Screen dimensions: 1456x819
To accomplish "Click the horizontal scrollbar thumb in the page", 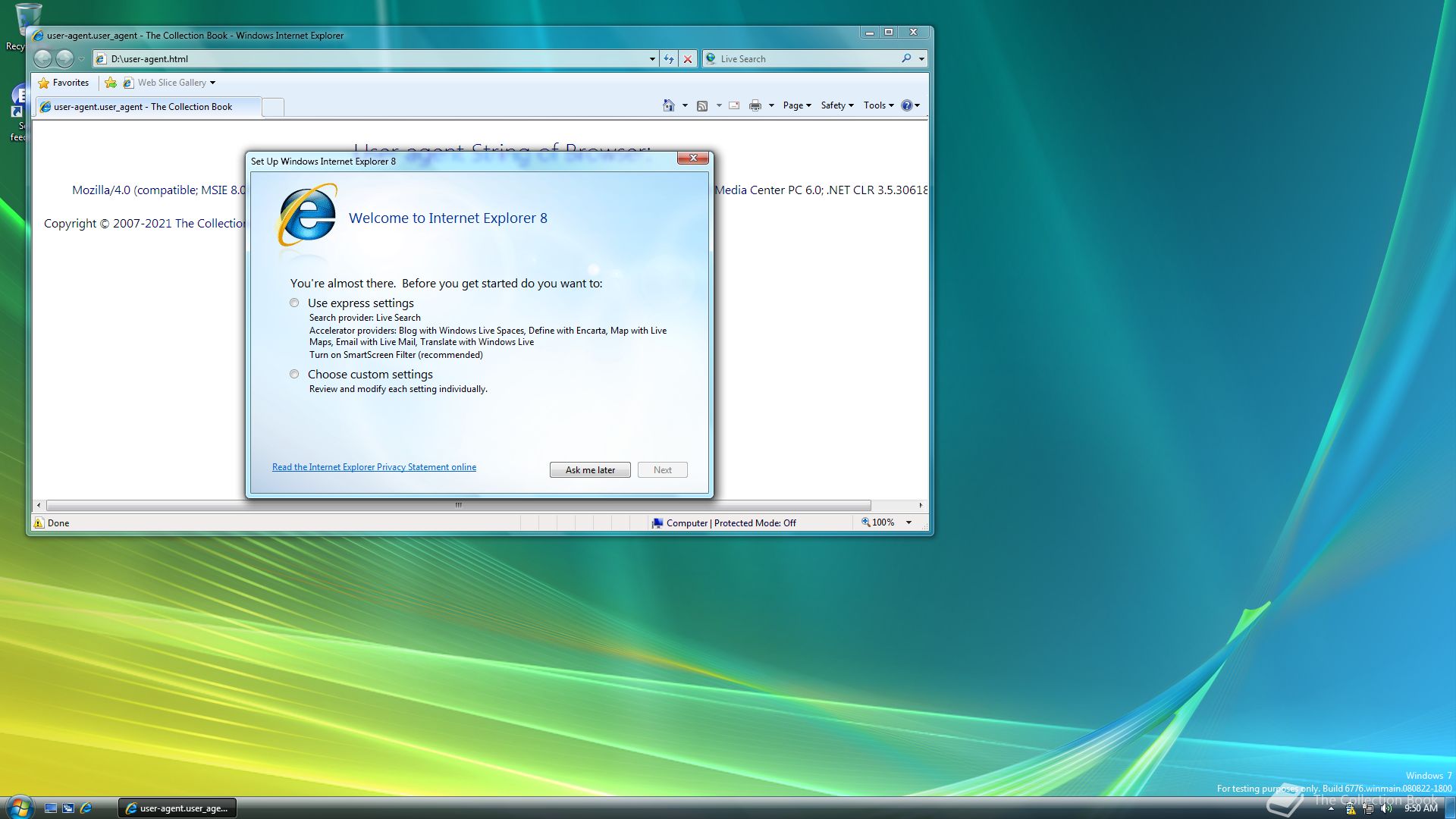I will [458, 505].
